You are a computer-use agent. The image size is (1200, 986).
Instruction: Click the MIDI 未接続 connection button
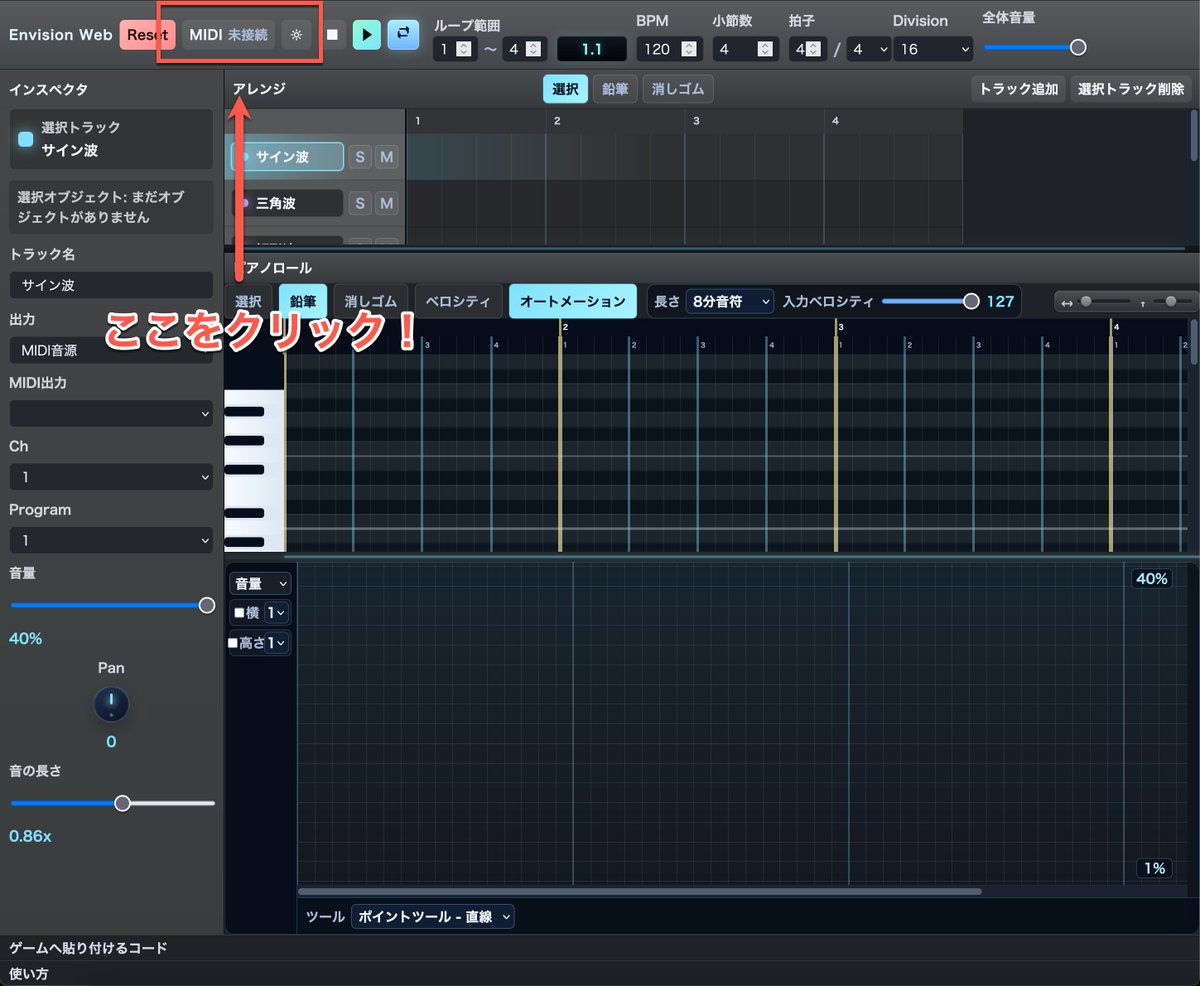tap(228, 34)
